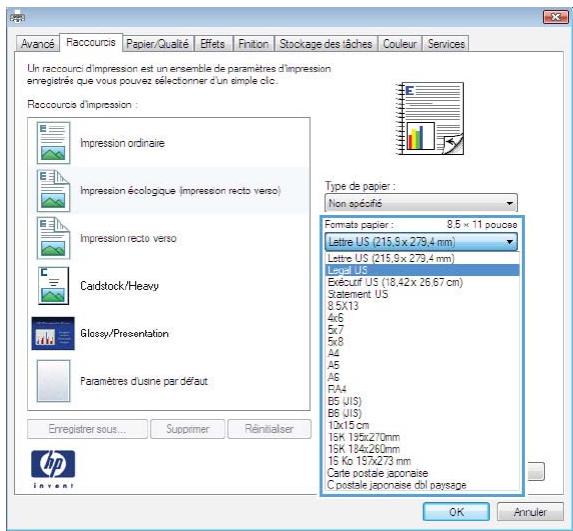The width and height of the screenshot is (573, 531).
Task: Switch to Stockage des tâches tab
Action: [326, 44]
